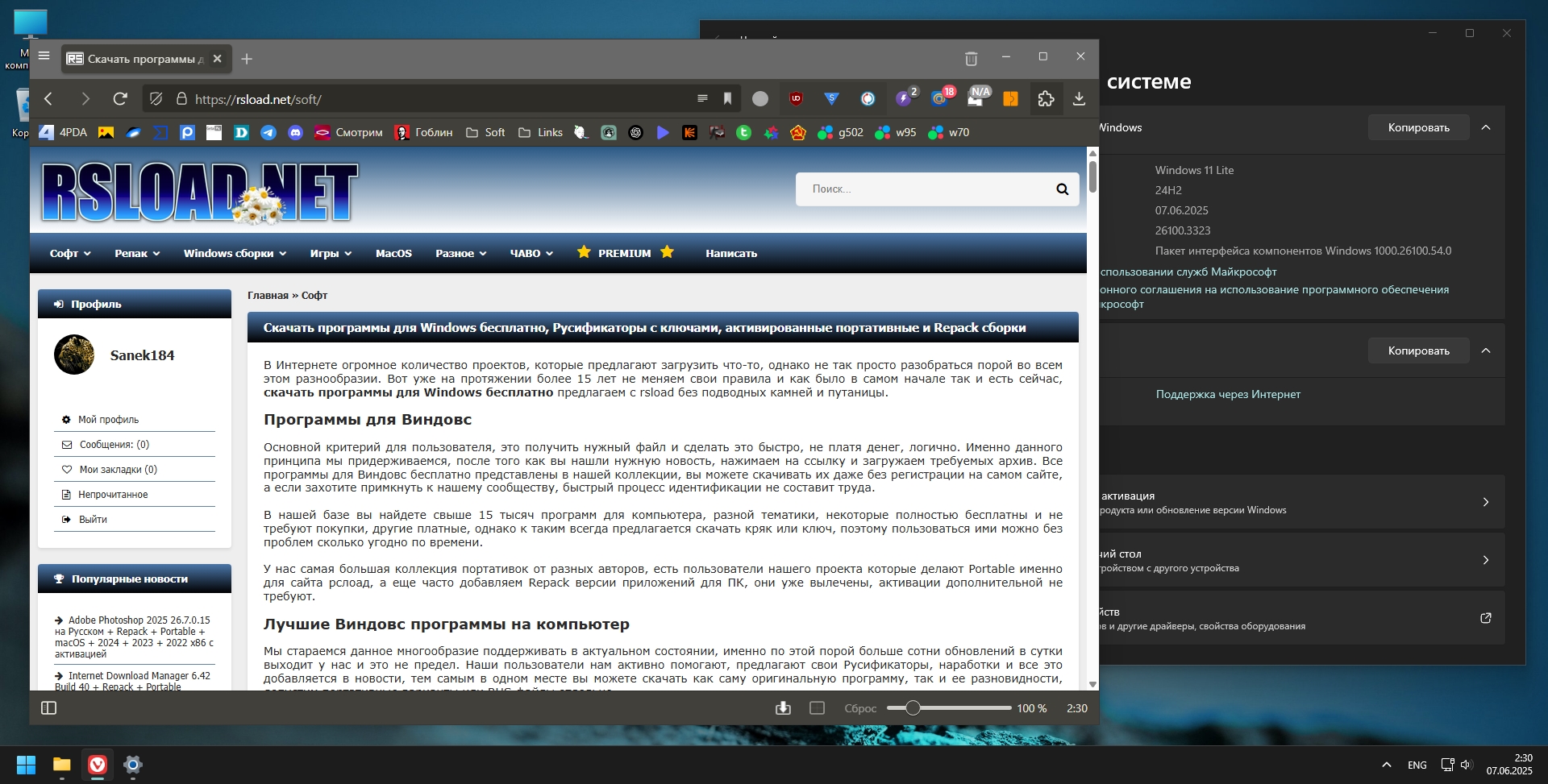This screenshot has height=784, width=1548.
Task: Click the search magnifier on RSLOAD
Action: [1062, 189]
